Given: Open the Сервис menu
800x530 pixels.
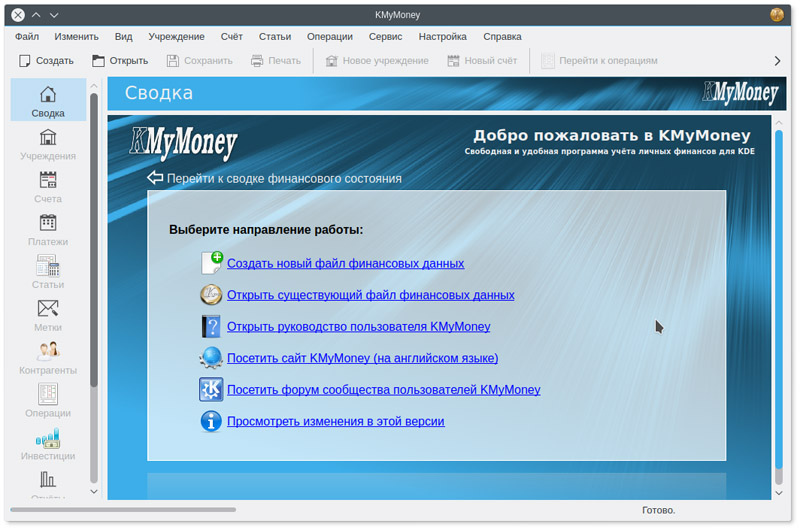Looking at the screenshot, I should pos(386,37).
